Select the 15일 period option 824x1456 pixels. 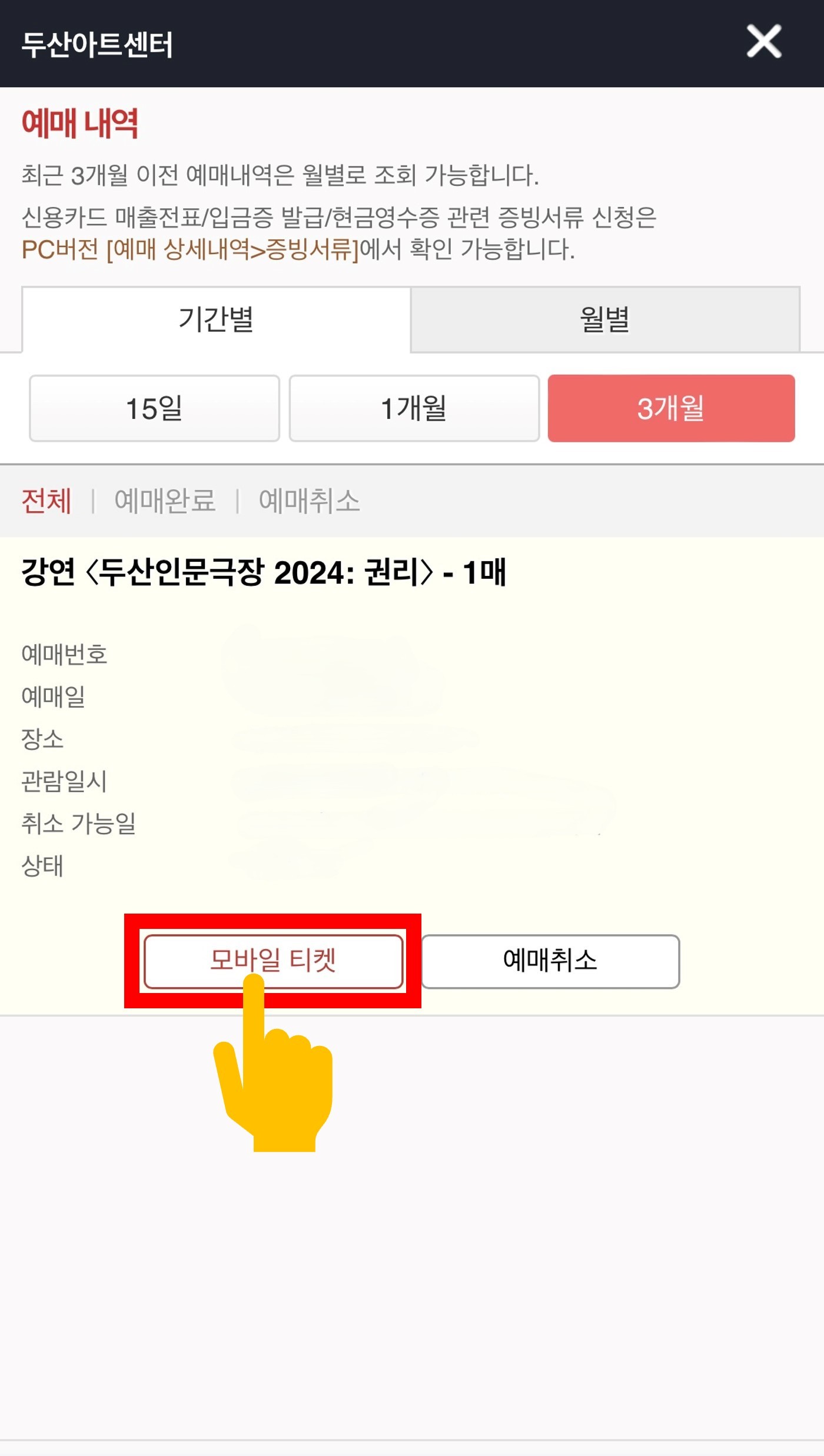coord(154,408)
